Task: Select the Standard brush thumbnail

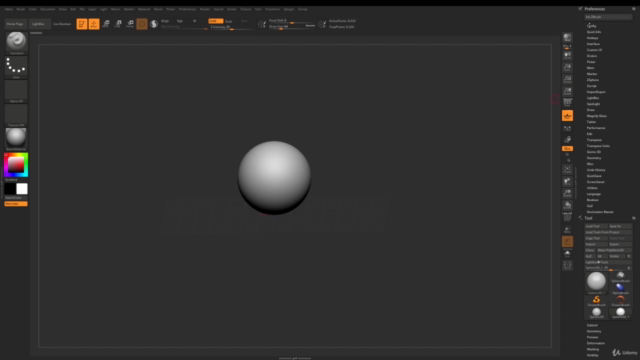Action: pos(16,42)
